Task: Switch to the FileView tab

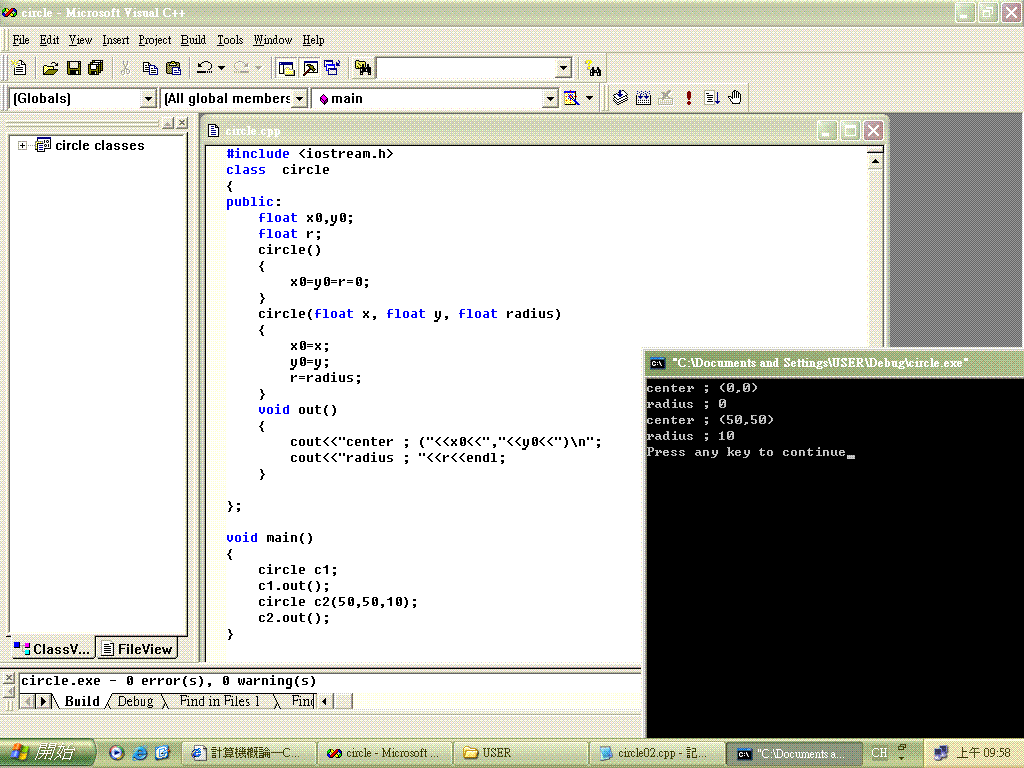Action: point(138,649)
